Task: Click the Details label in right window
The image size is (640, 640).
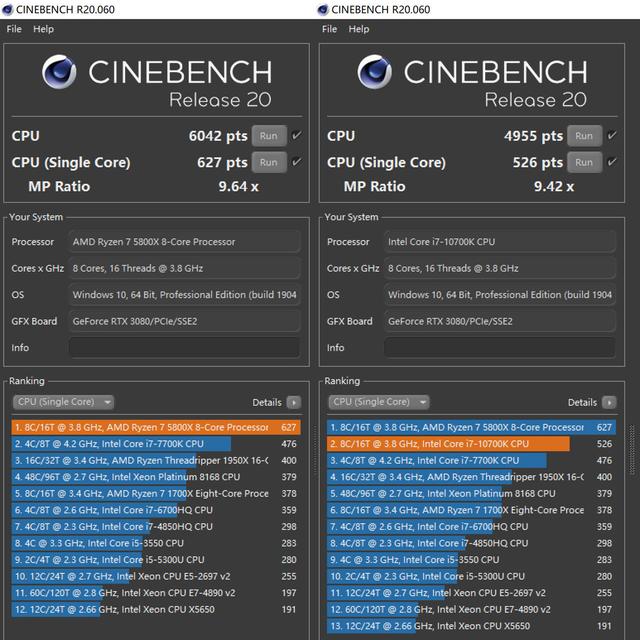Action: 582,402
